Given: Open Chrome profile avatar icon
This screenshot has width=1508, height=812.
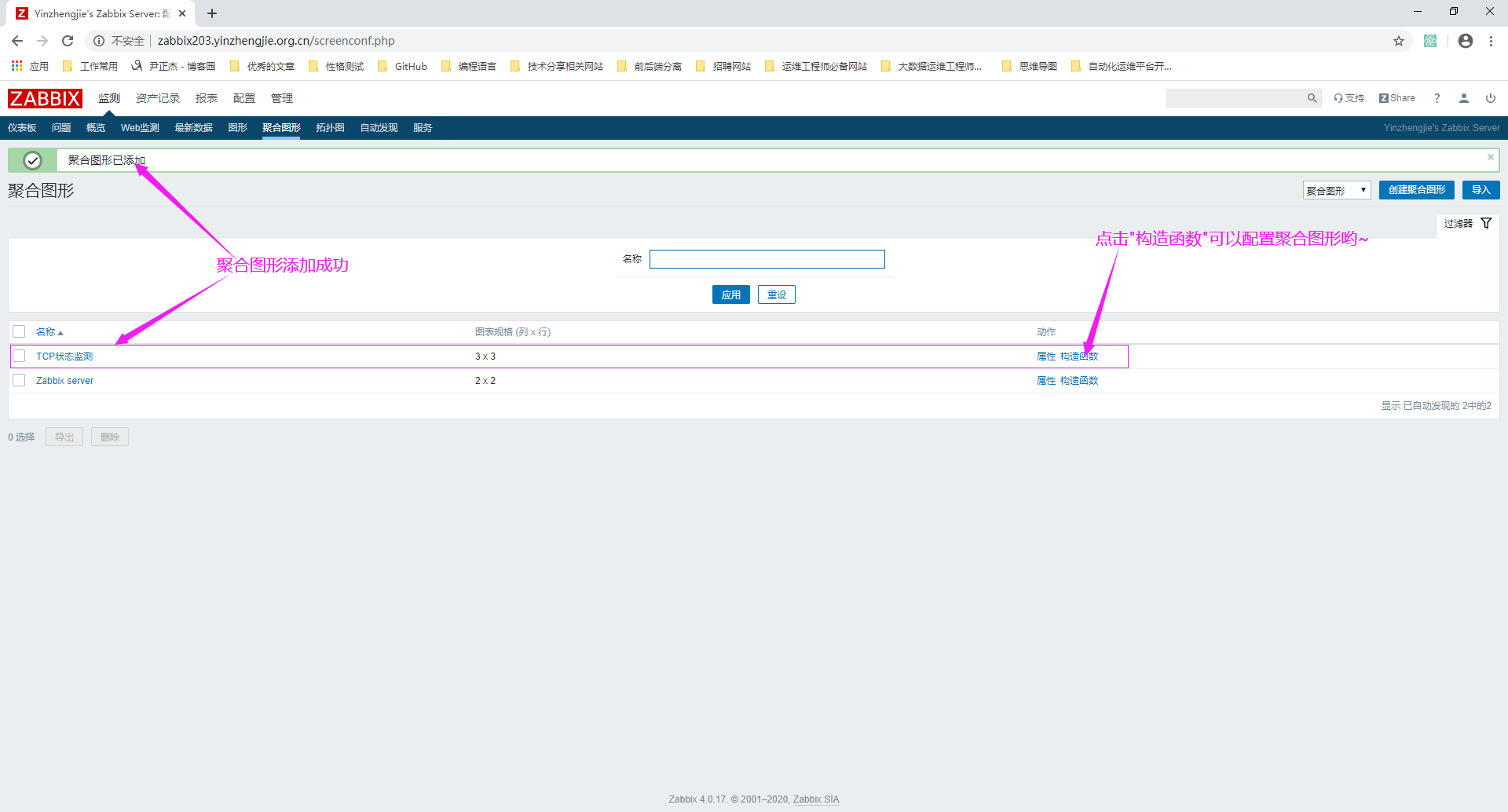Looking at the screenshot, I should [1466, 41].
